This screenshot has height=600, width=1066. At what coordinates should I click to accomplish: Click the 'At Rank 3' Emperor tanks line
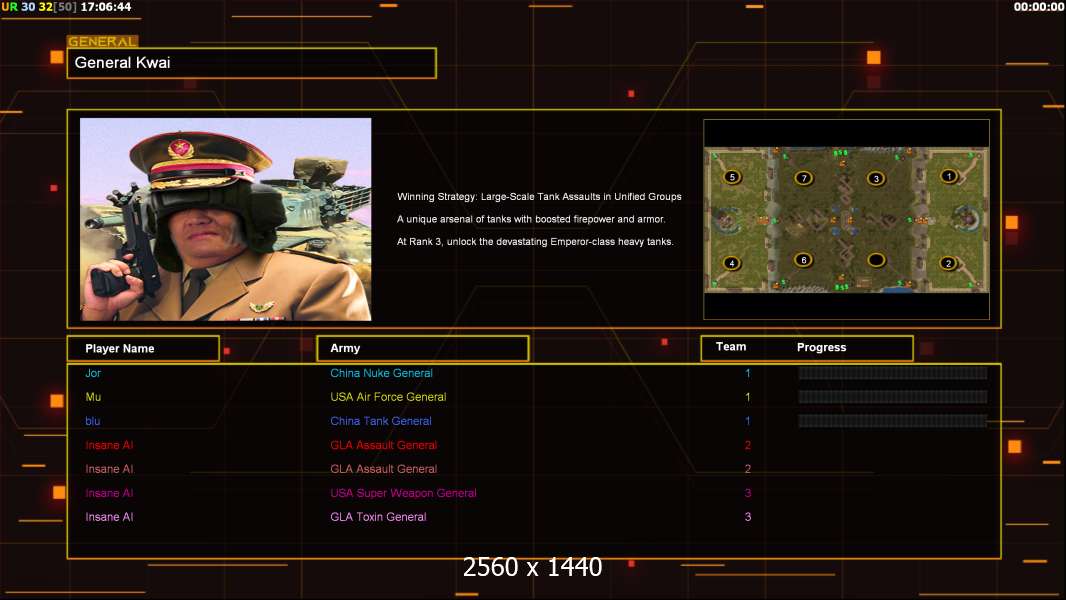(x=535, y=241)
